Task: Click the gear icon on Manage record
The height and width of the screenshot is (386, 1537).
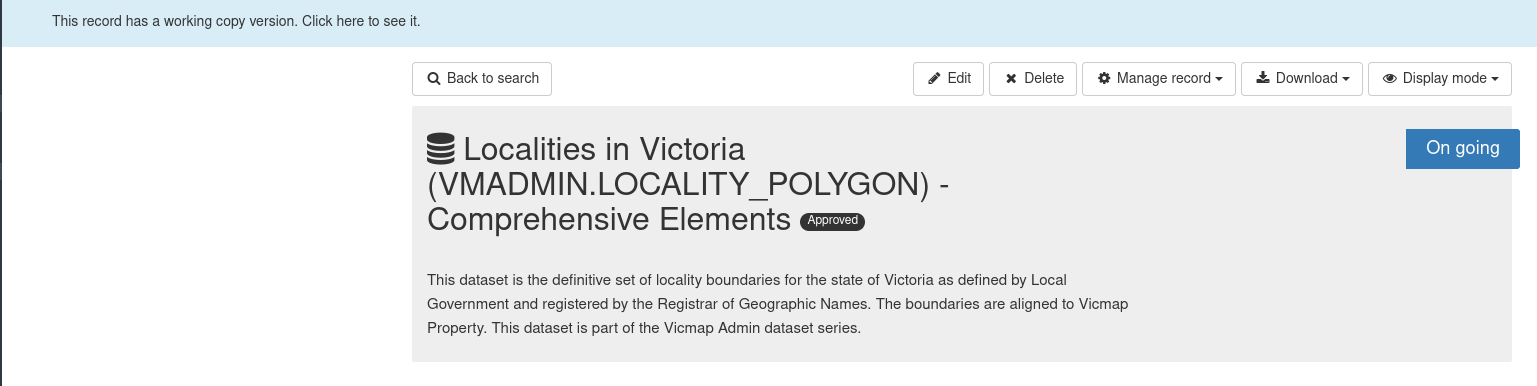Action: (x=1104, y=79)
